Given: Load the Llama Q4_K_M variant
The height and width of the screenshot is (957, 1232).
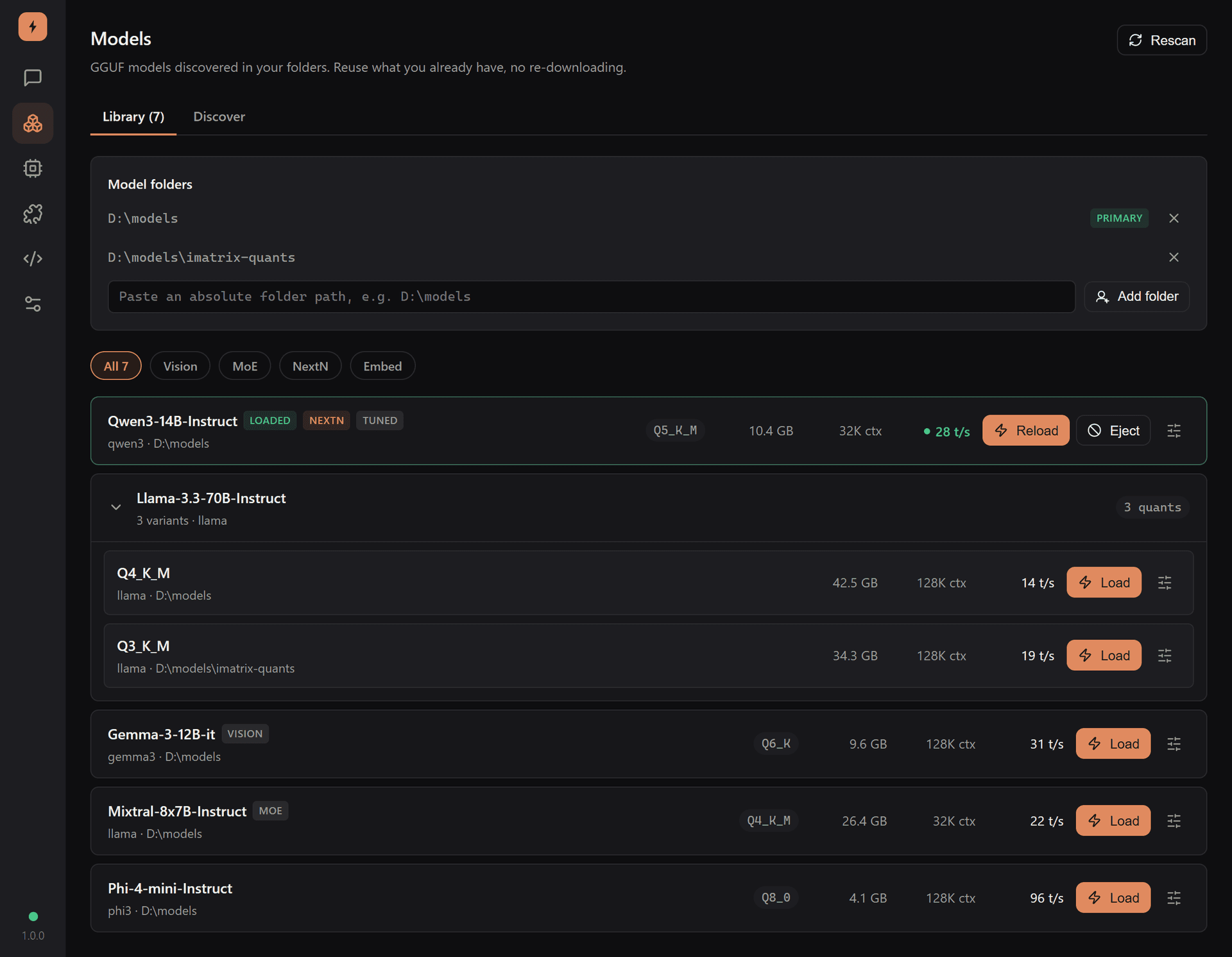Looking at the screenshot, I should [1104, 582].
